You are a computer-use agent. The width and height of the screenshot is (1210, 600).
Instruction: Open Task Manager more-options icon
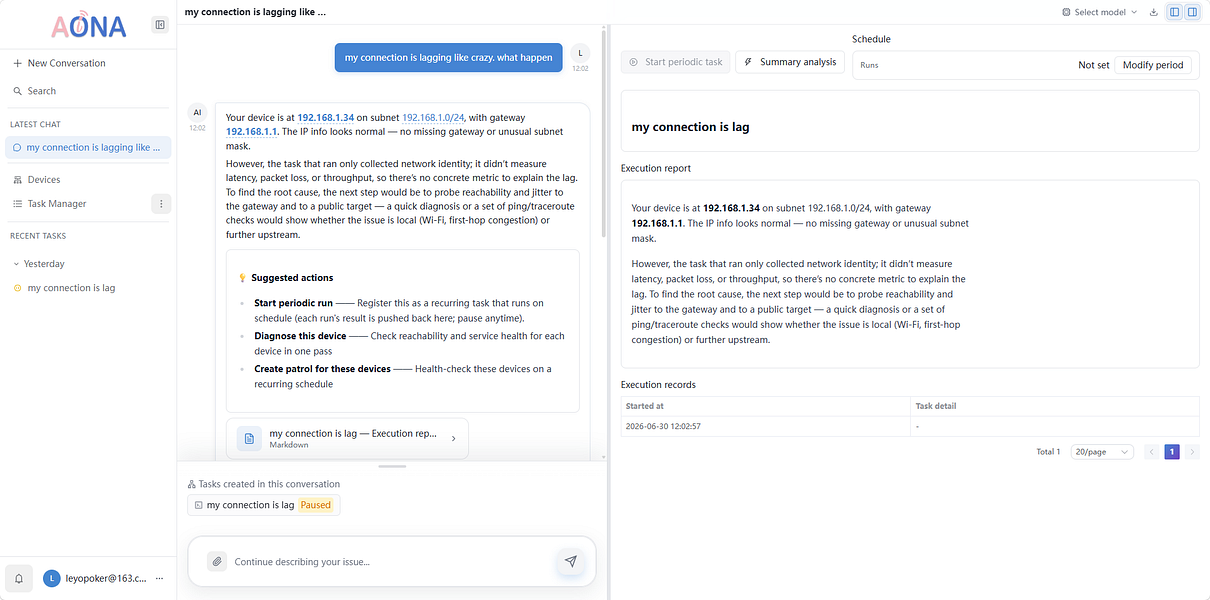point(160,204)
